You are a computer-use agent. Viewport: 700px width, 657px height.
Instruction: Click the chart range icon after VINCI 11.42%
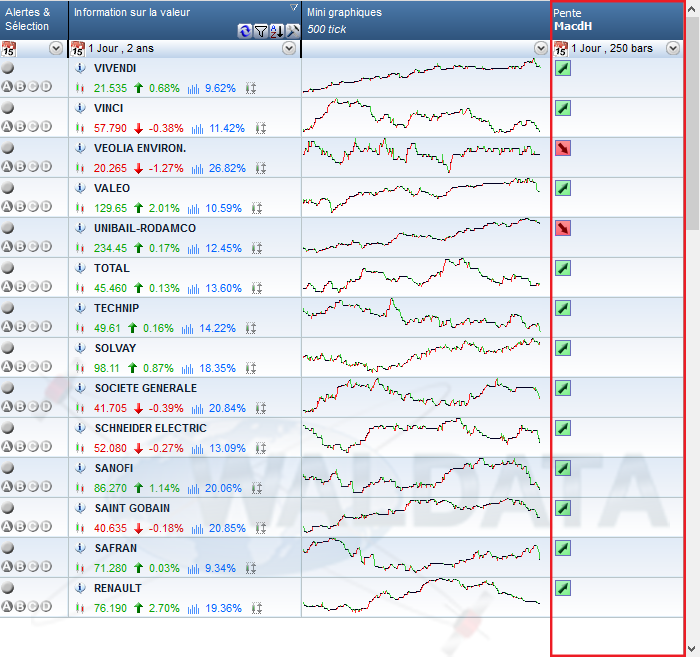[x=261, y=129]
